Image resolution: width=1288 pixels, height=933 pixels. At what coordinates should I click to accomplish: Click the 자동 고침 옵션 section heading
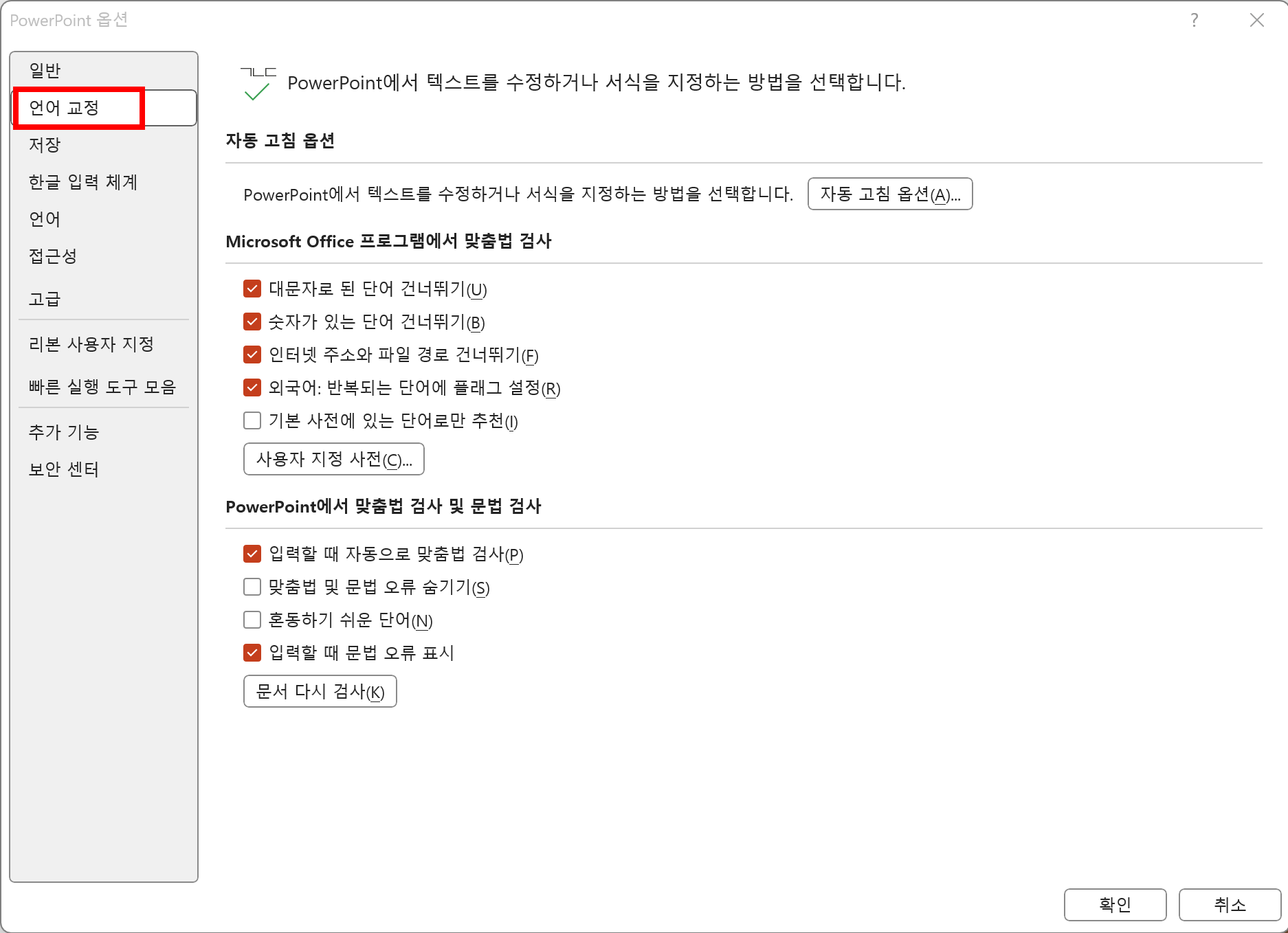click(x=280, y=141)
